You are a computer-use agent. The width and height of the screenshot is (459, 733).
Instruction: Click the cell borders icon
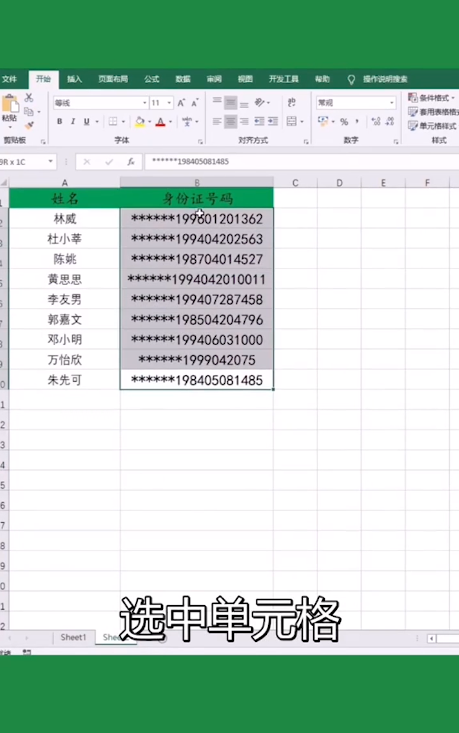(113, 122)
